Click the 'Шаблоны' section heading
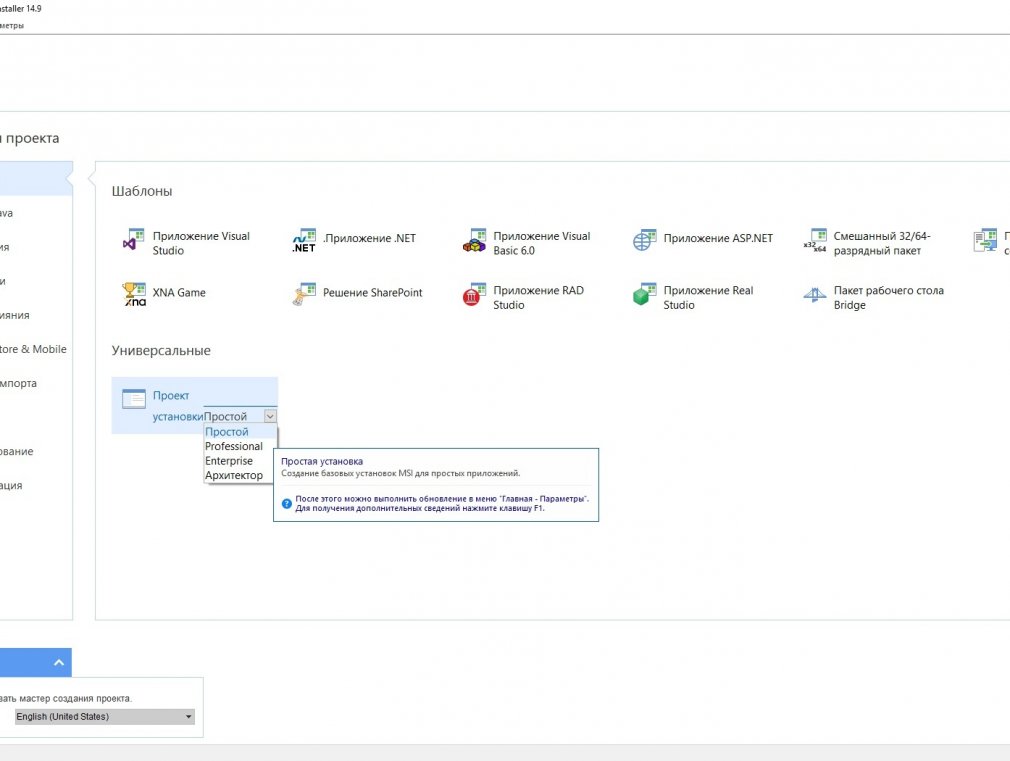The width and height of the screenshot is (1010, 761). pyautogui.click(x=142, y=191)
